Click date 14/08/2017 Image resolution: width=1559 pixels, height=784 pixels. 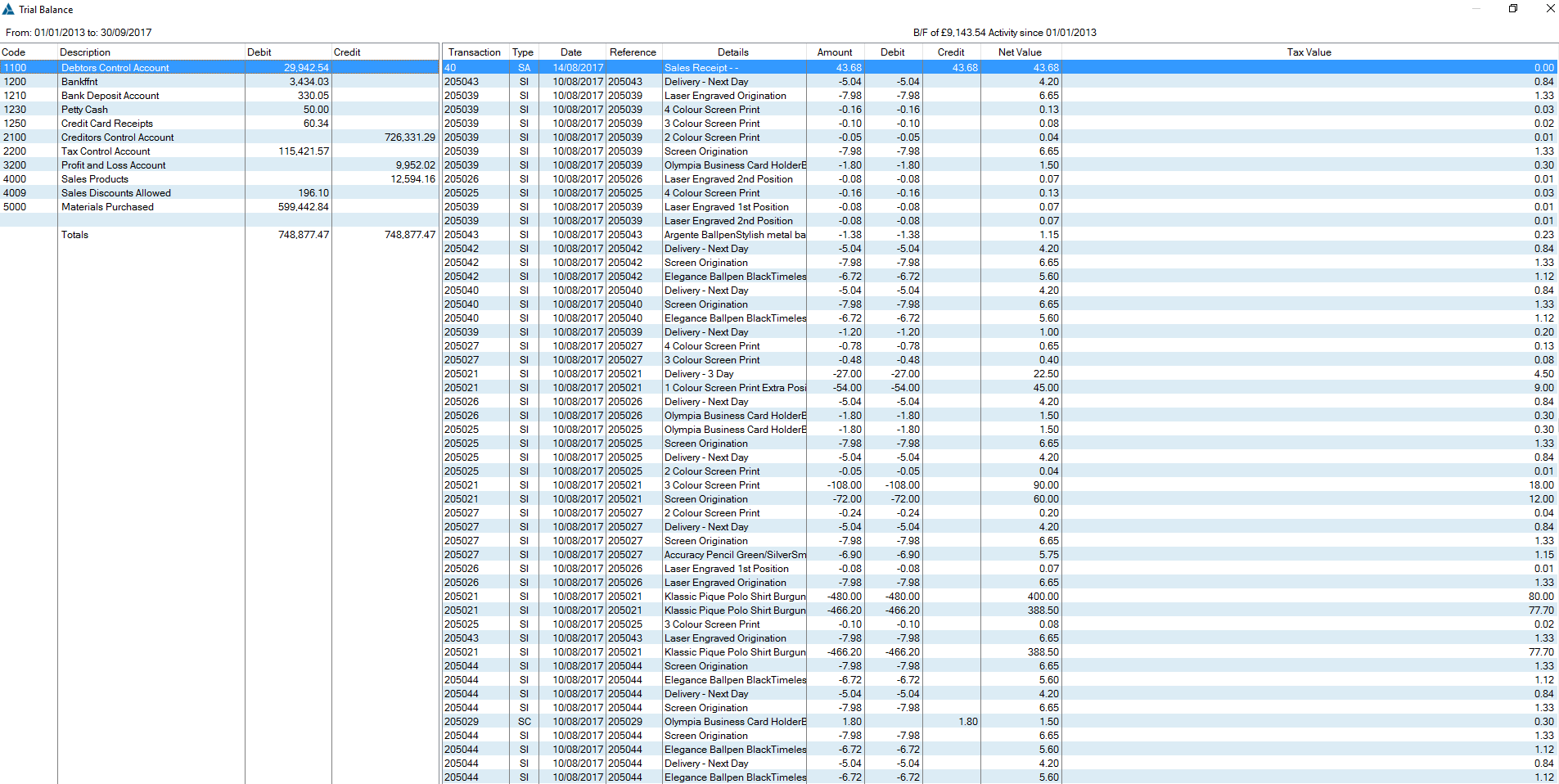click(578, 68)
